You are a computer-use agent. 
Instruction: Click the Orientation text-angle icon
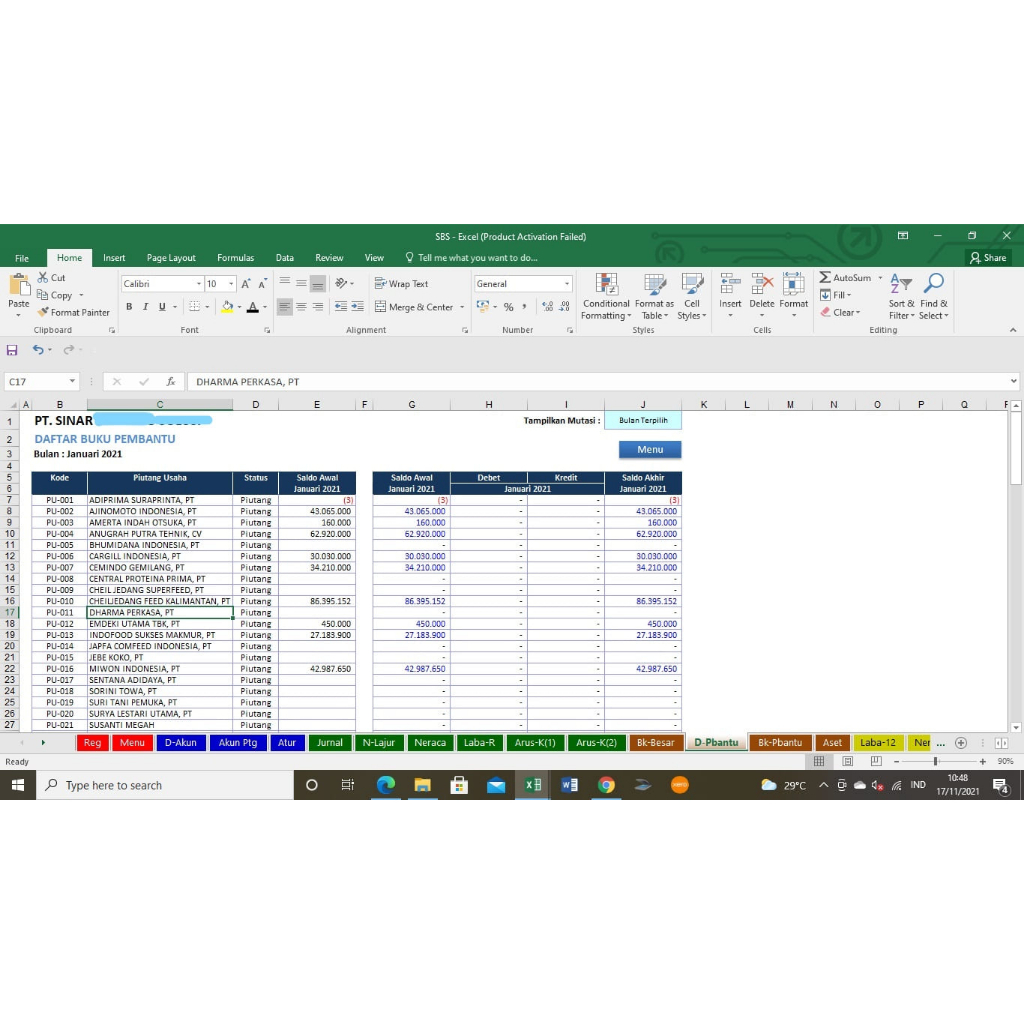point(341,283)
